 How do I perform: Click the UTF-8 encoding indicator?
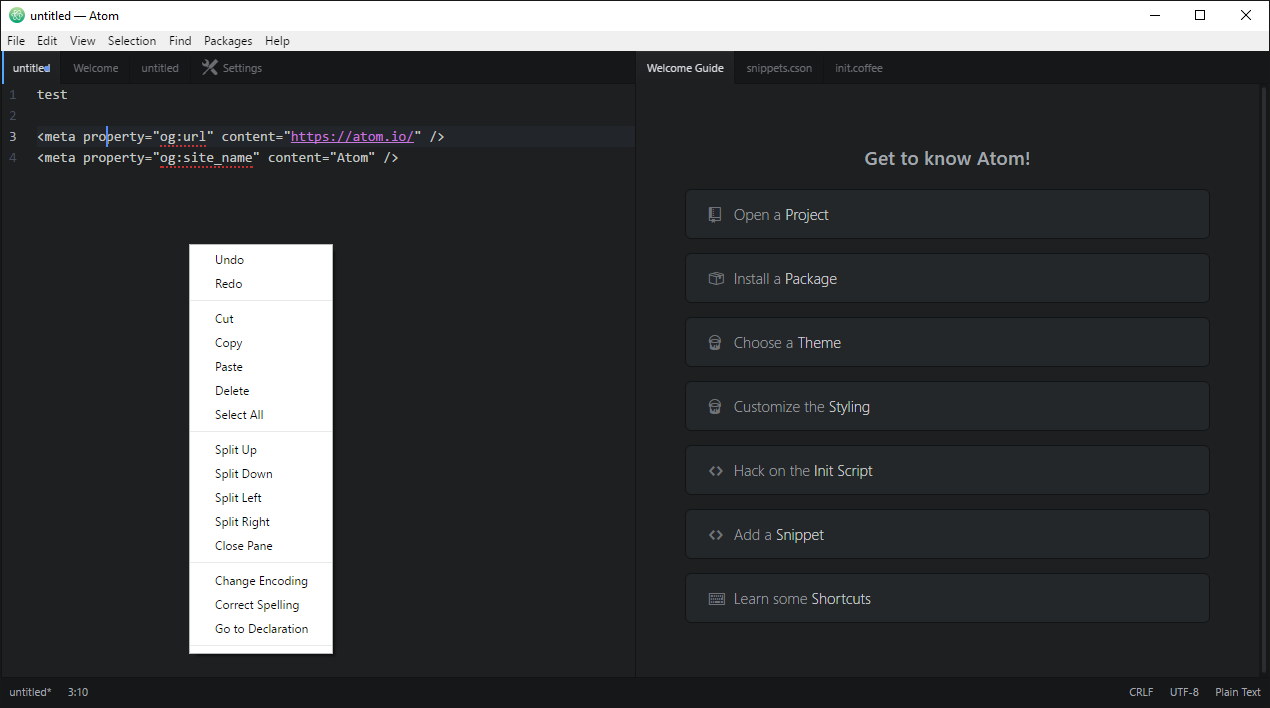point(1184,691)
